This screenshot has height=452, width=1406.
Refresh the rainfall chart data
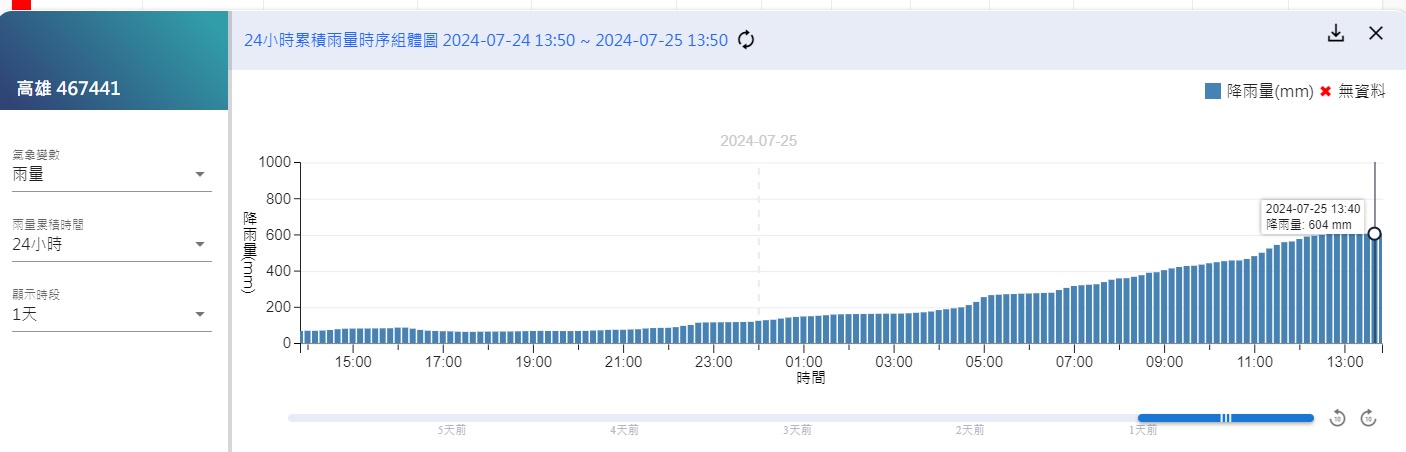746,40
